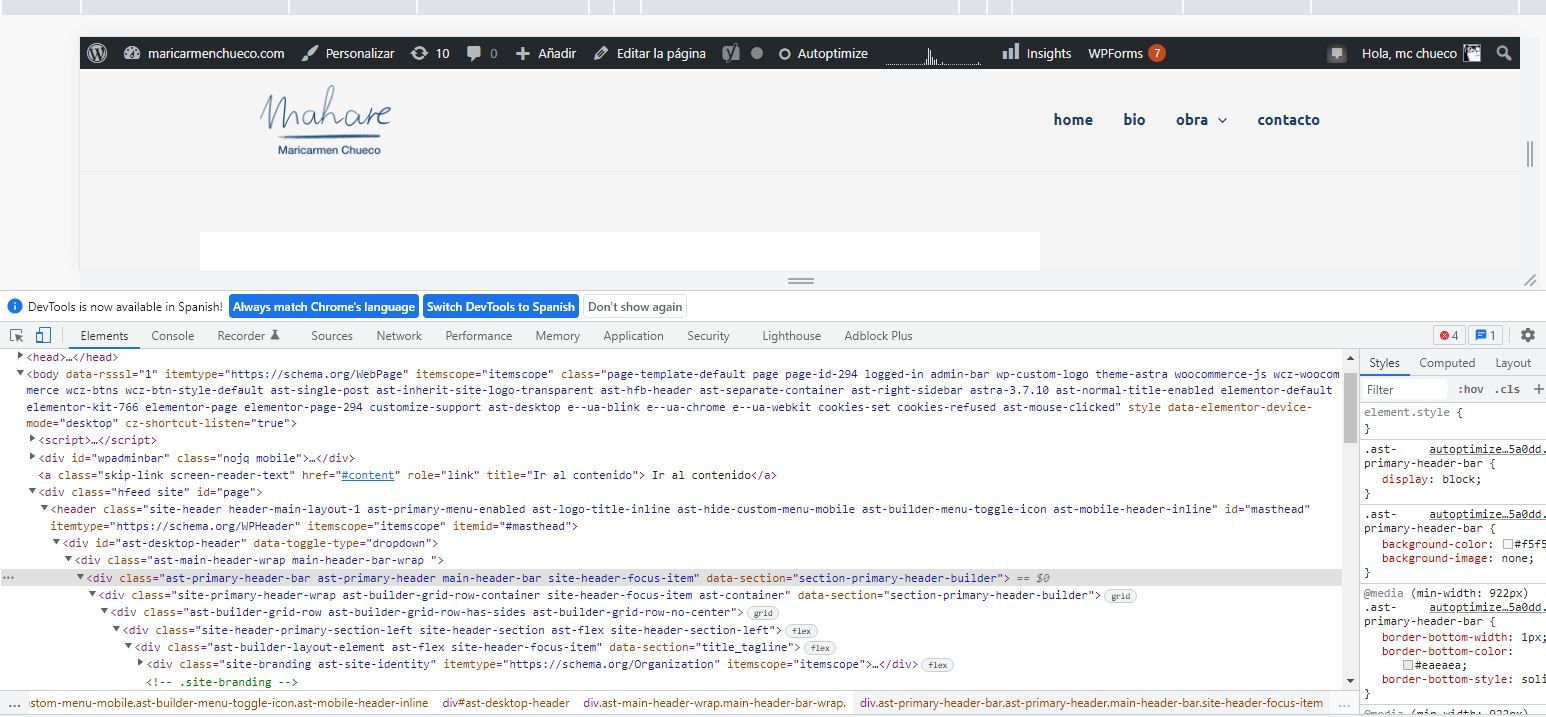Toggle the :hov element state panel

[x=1470, y=389]
